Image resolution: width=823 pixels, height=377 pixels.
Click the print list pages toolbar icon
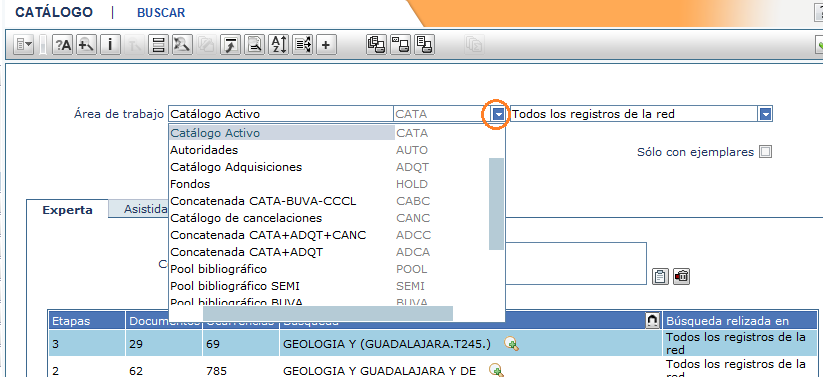coord(424,45)
